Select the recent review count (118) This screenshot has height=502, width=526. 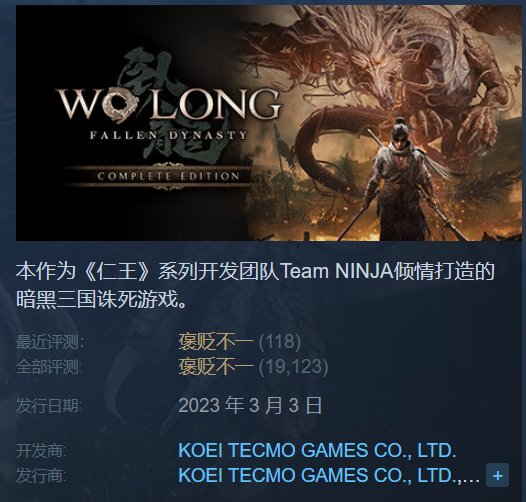coord(280,341)
